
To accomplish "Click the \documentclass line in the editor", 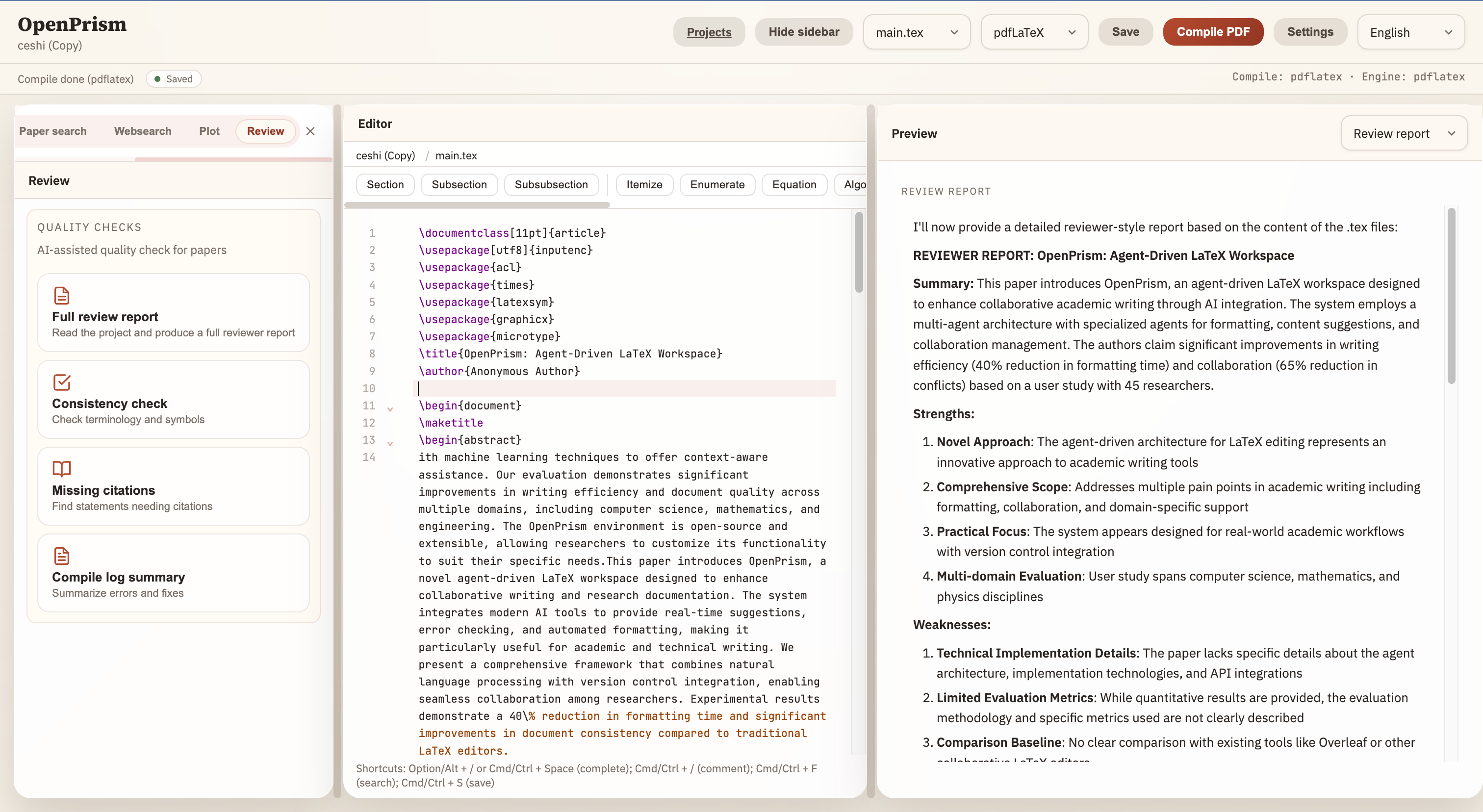I will [512, 233].
